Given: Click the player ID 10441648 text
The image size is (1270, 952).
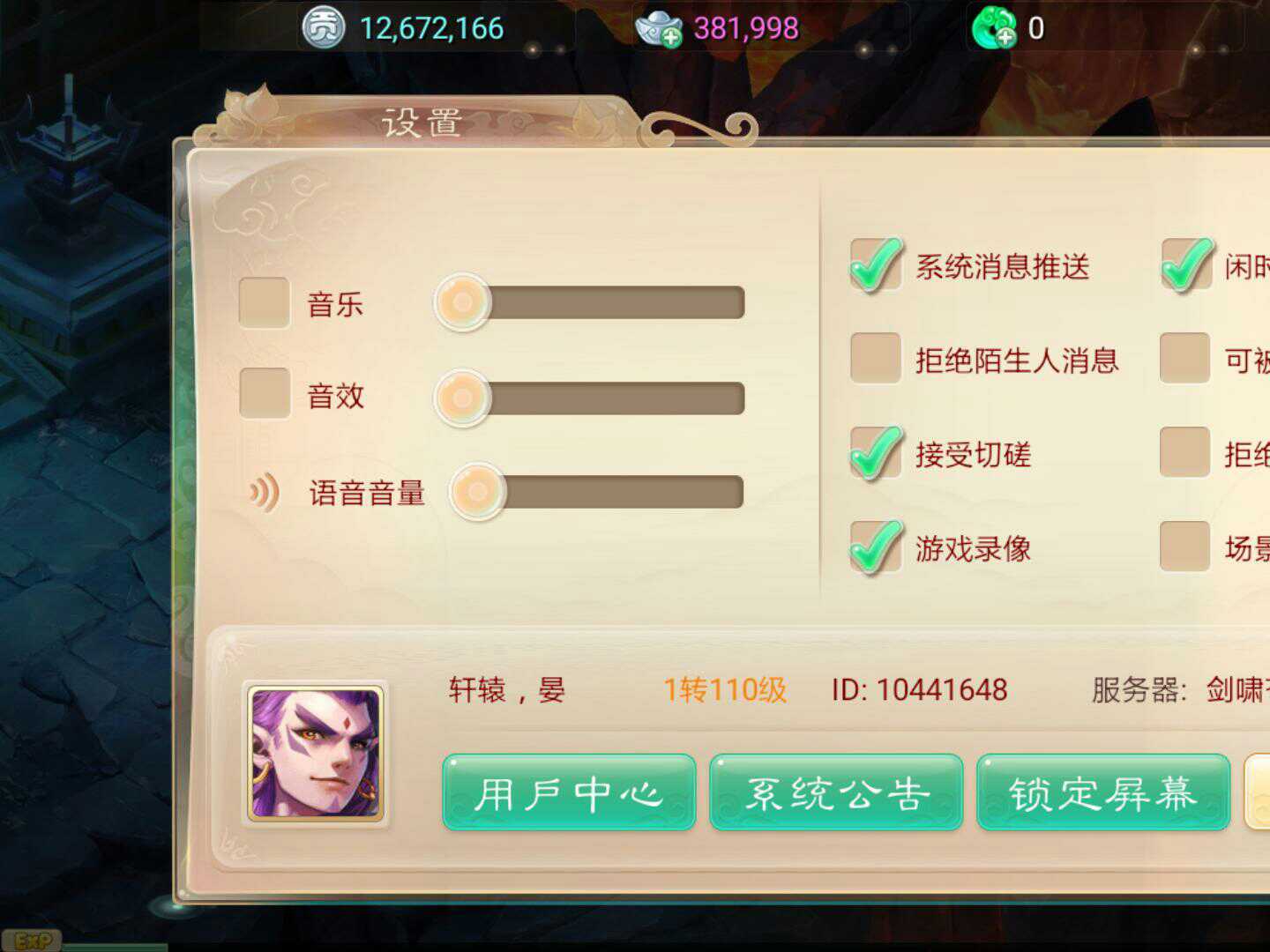Looking at the screenshot, I should [x=919, y=689].
